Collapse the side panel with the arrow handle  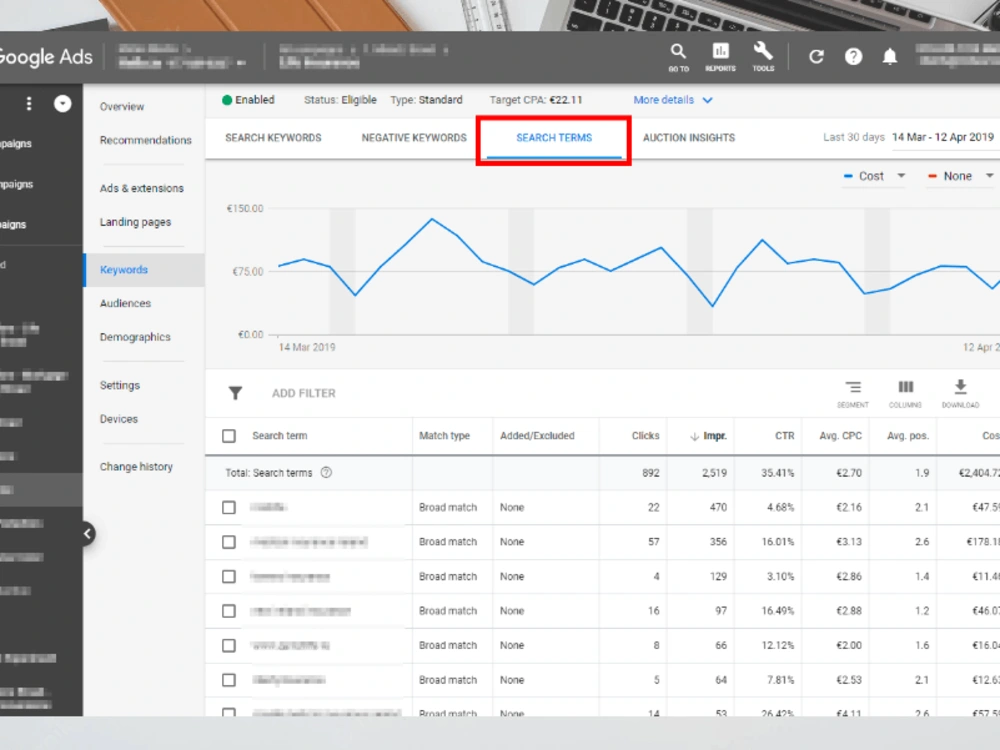click(87, 534)
